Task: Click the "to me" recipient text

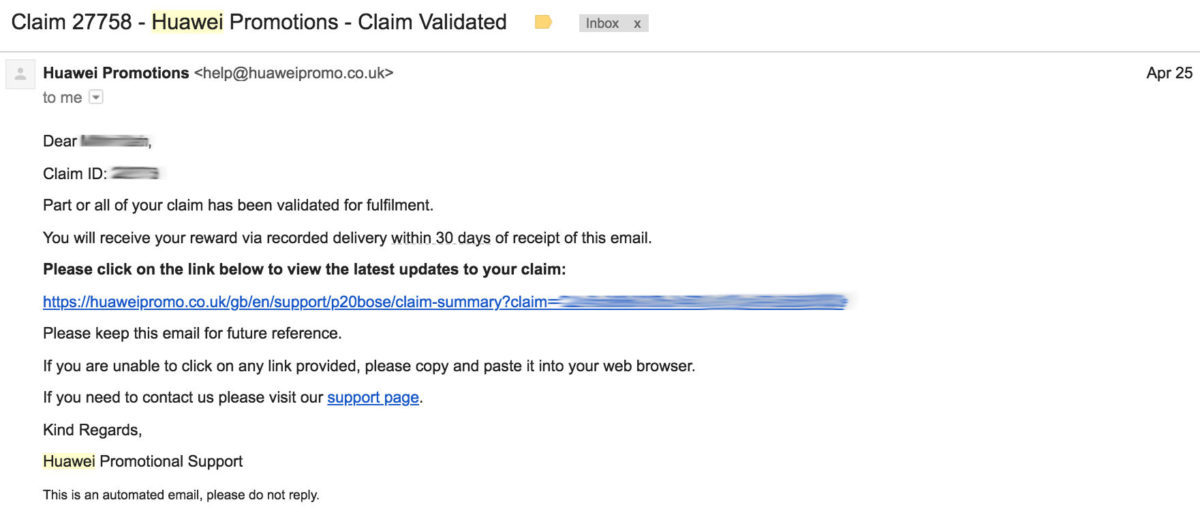Action: [62, 97]
